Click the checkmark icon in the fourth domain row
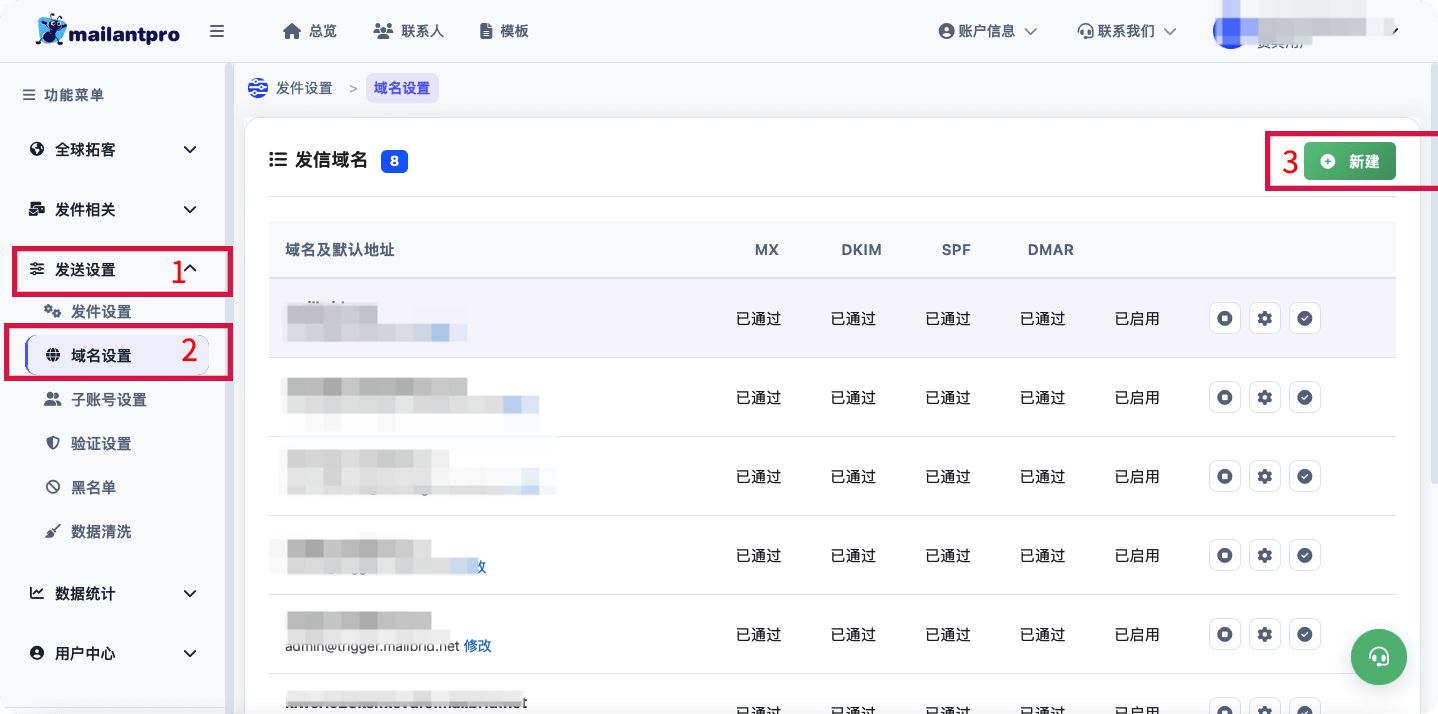1438x714 pixels. (x=1305, y=555)
